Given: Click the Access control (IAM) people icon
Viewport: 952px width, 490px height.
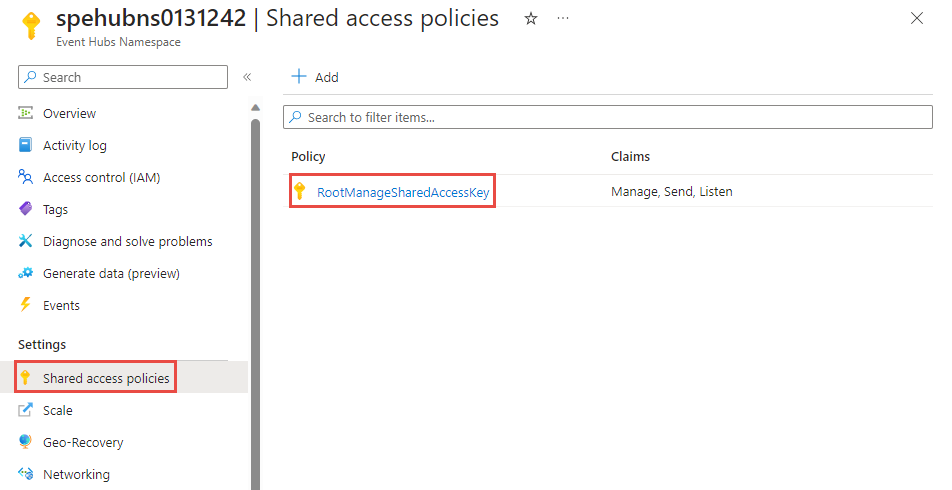Looking at the screenshot, I should point(26,177).
